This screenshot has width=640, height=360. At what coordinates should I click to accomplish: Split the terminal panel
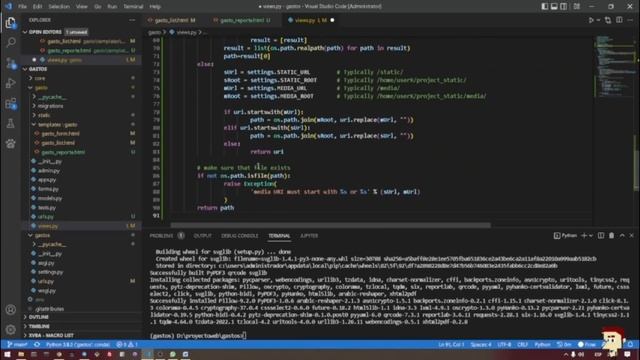tap(601, 236)
